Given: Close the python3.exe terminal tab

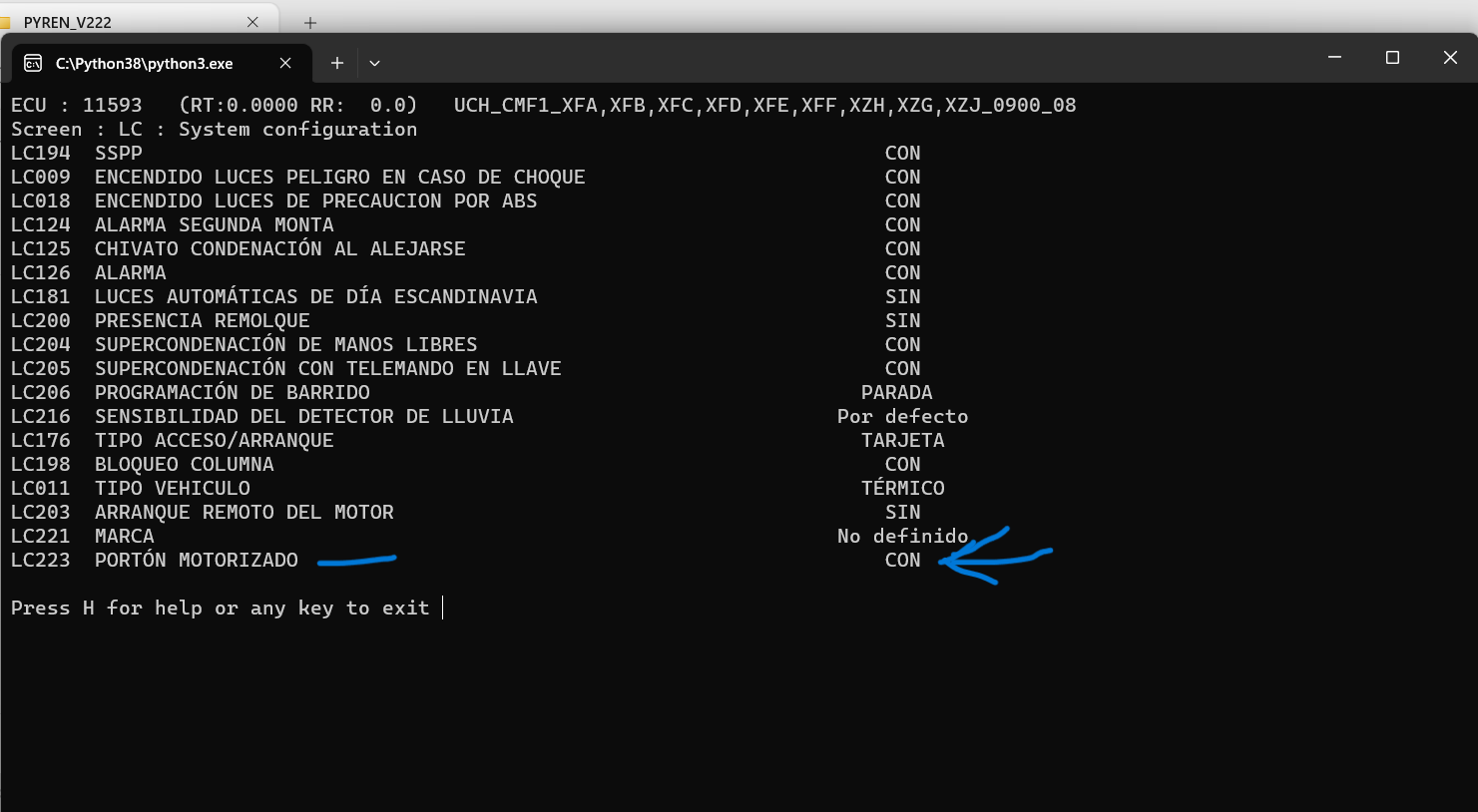Looking at the screenshot, I should [x=285, y=63].
